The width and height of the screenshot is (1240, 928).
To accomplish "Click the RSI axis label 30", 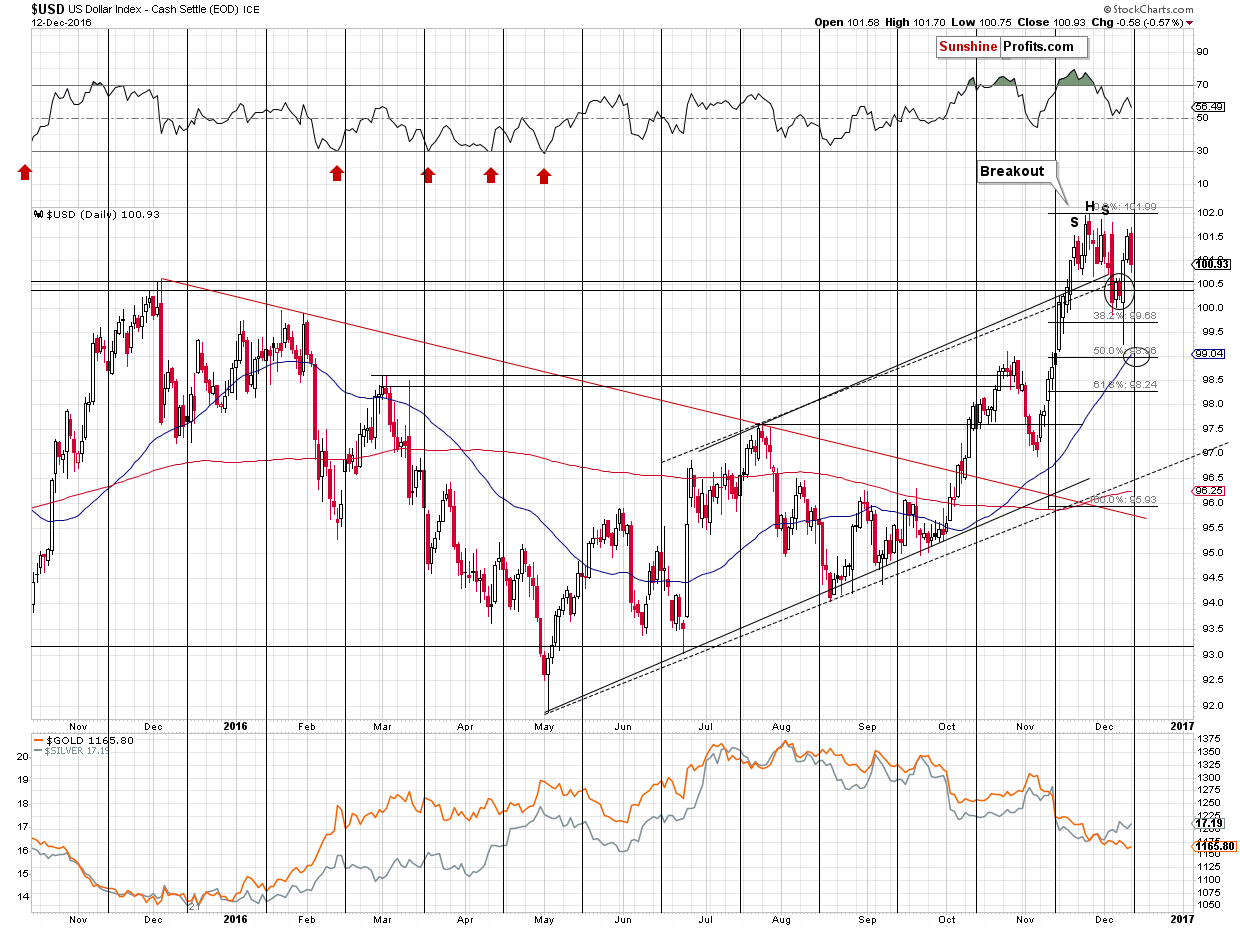I will coord(1201,151).
